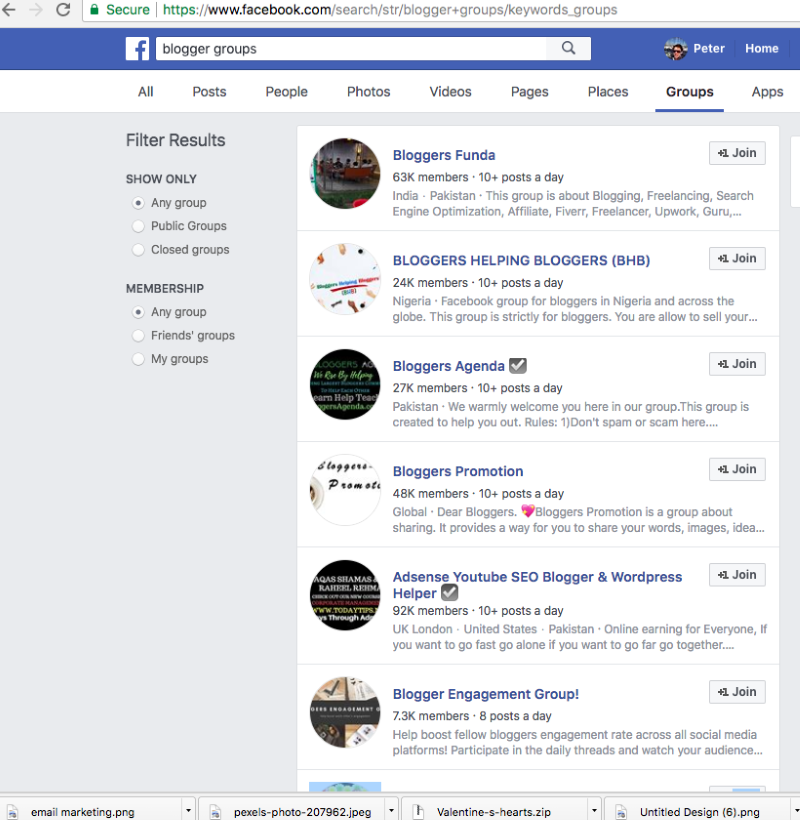This screenshot has height=820, width=800.
Task: Click '63K members' text under Bloggers Funda
Action: [x=430, y=177]
